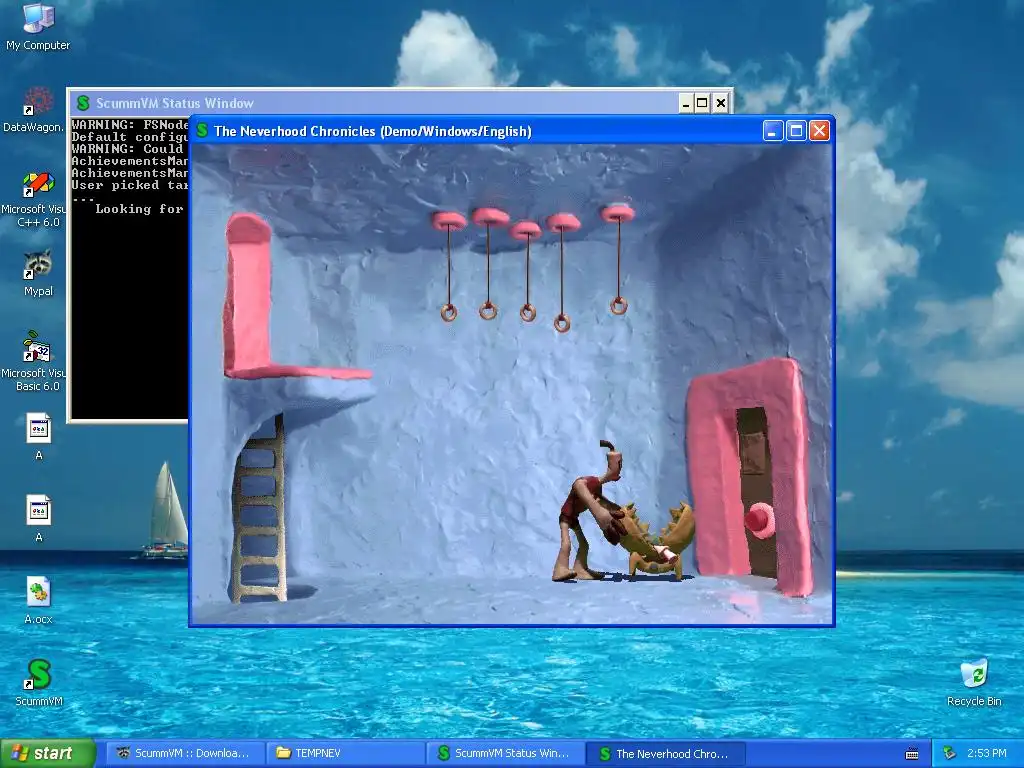Select the DataWagon desktop shortcut
The height and width of the screenshot is (768, 1024).
(33, 110)
